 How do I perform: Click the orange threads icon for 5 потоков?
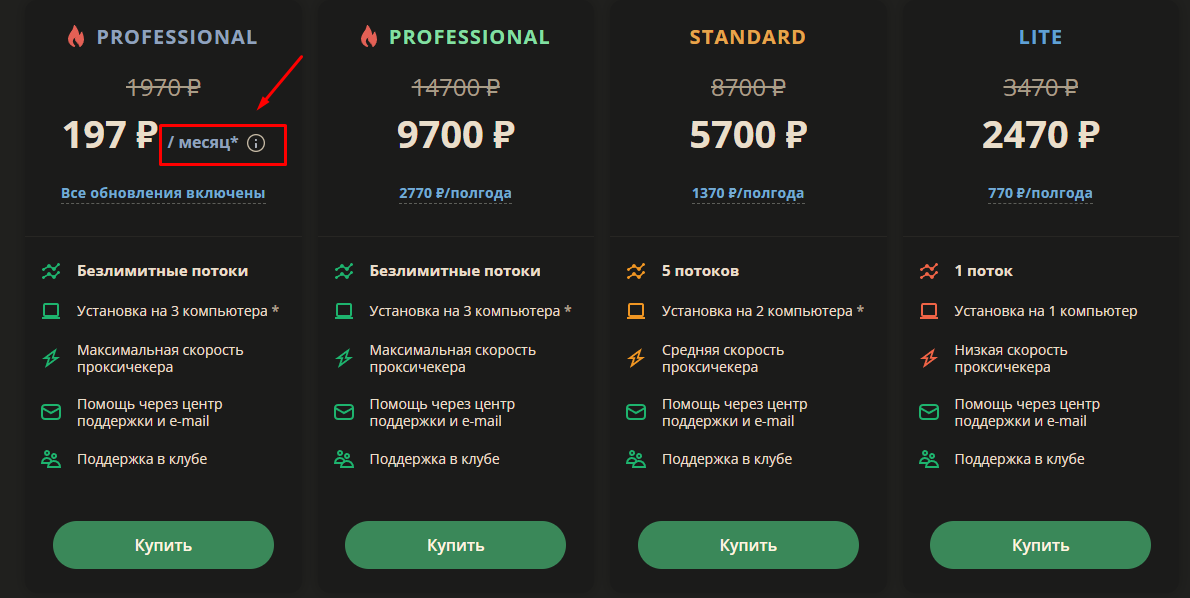coord(635,271)
